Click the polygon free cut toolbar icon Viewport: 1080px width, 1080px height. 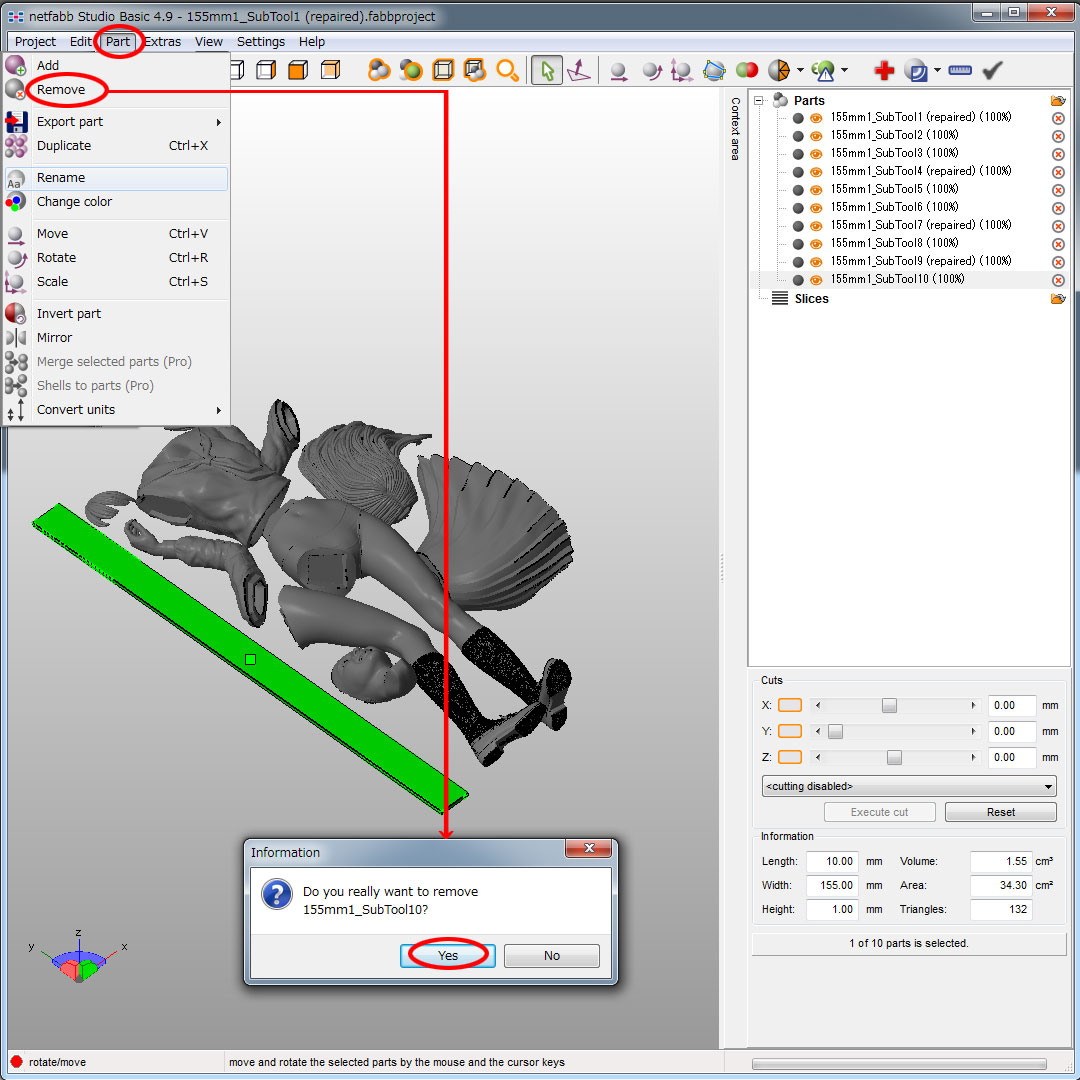point(714,70)
